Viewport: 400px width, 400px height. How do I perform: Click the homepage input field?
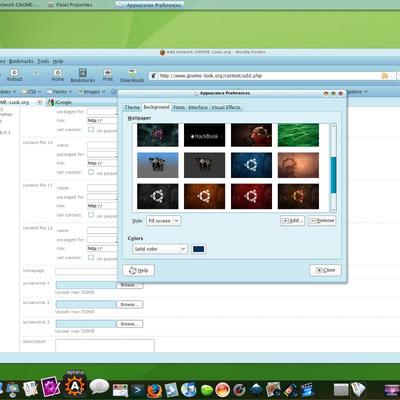tap(86, 271)
